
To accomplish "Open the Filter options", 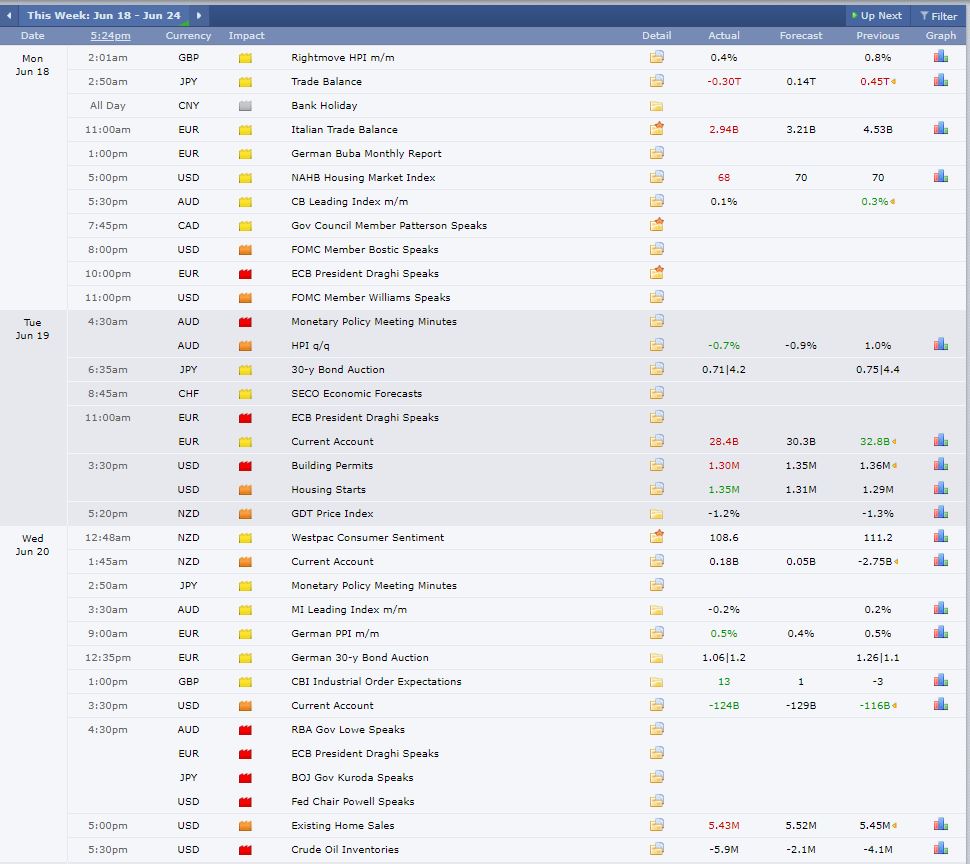I will tap(938, 16).
